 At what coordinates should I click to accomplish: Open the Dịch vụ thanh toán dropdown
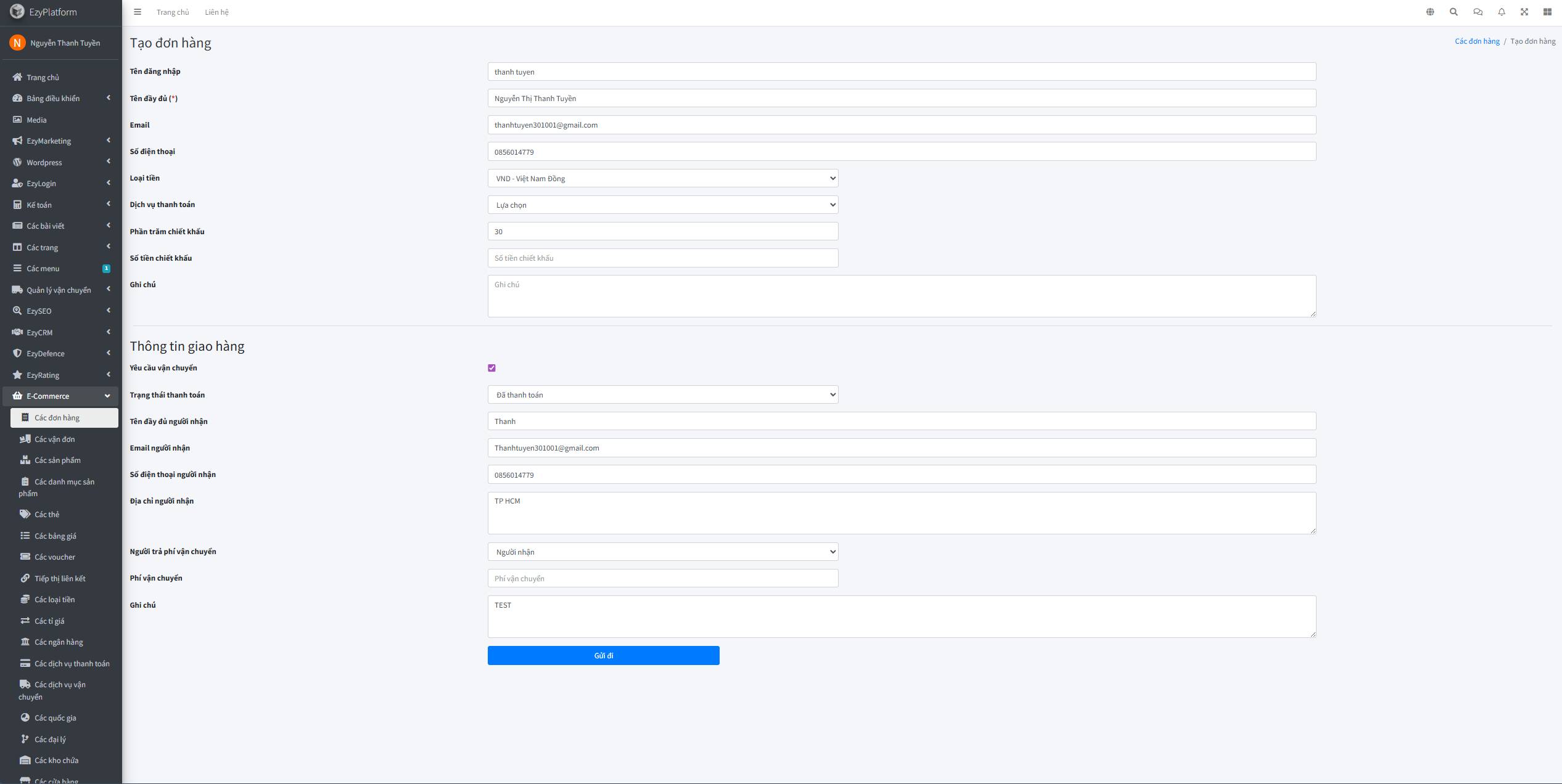click(x=662, y=205)
